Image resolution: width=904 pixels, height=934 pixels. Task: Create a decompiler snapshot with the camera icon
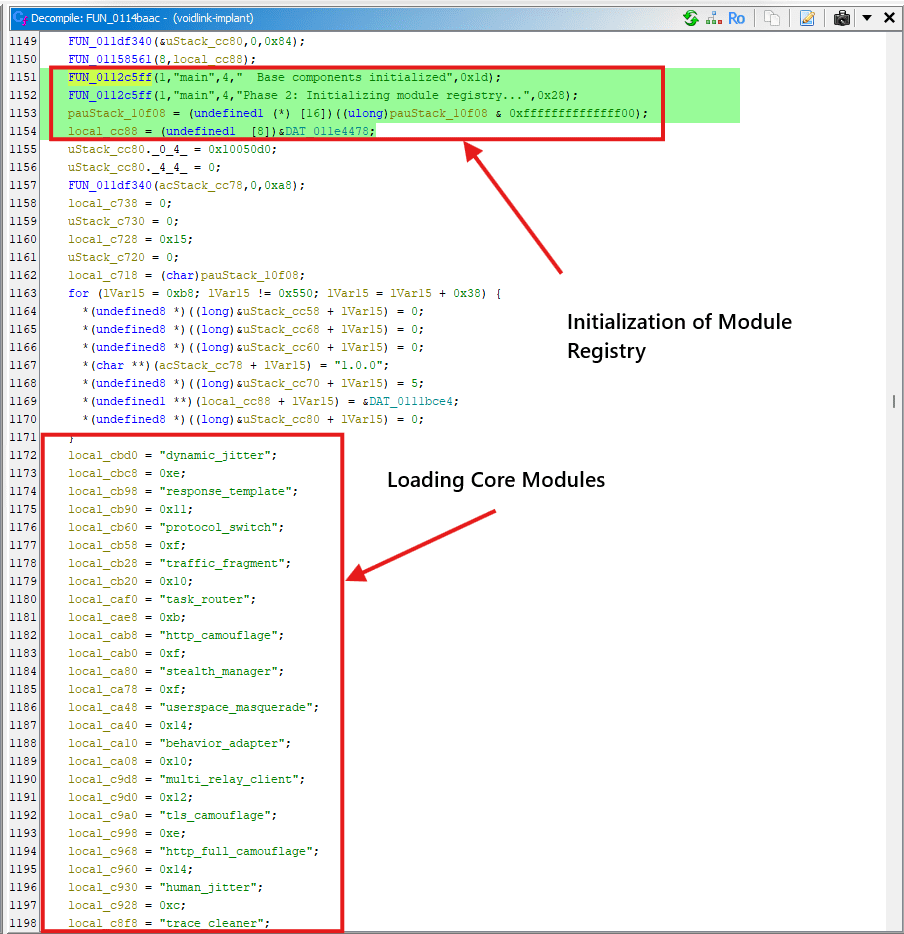point(841,18)
